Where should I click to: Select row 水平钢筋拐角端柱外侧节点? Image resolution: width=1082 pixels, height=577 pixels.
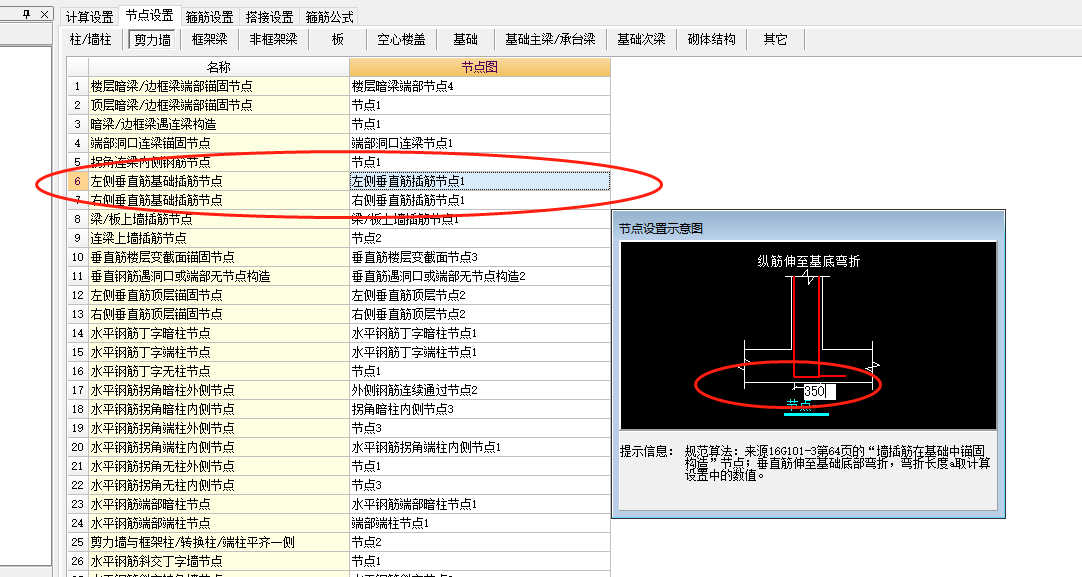point(219,428)
